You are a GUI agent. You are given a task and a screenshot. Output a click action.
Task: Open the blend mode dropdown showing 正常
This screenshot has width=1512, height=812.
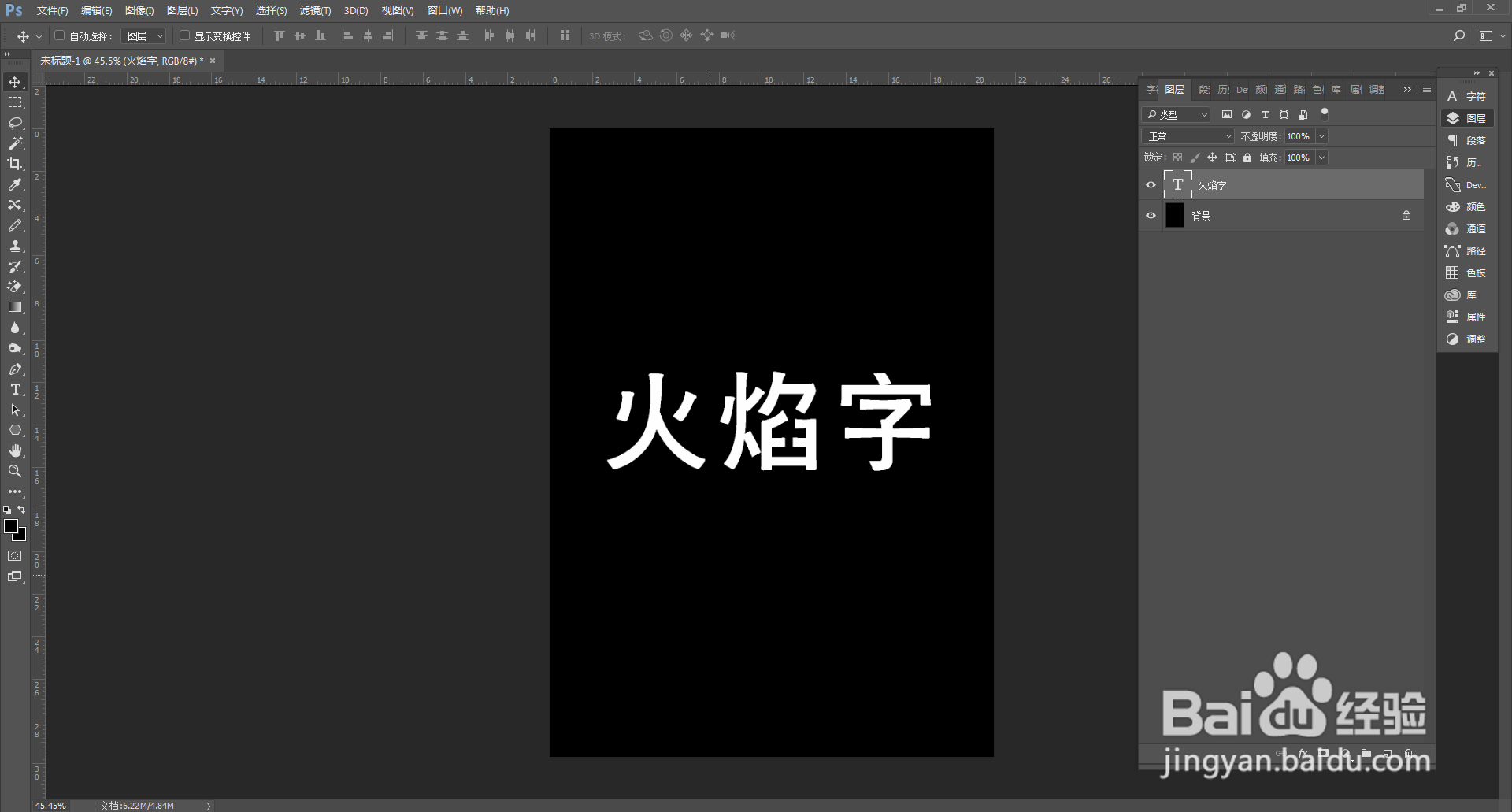(1187, 135)
